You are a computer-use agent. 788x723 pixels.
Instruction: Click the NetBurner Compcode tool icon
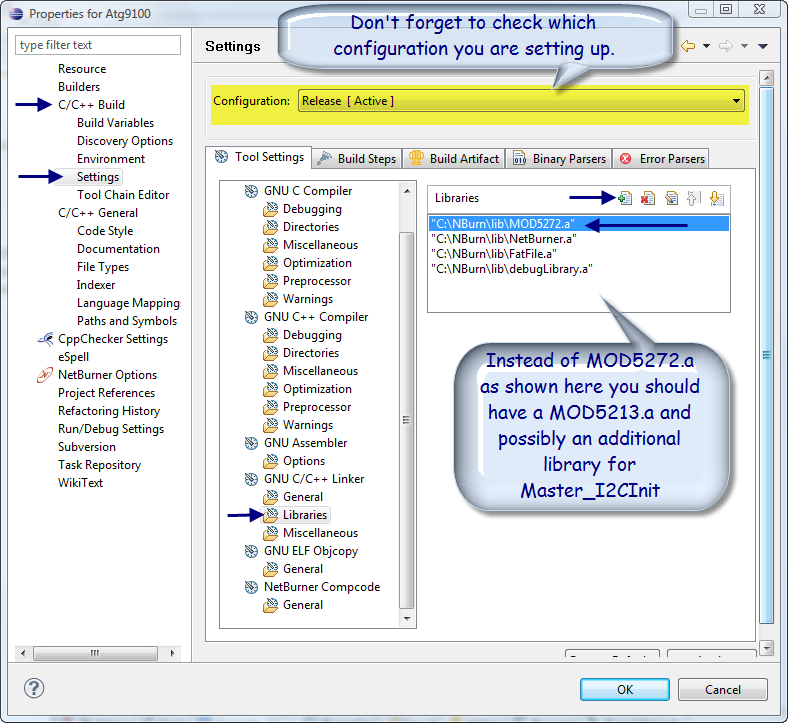point(251,587)
